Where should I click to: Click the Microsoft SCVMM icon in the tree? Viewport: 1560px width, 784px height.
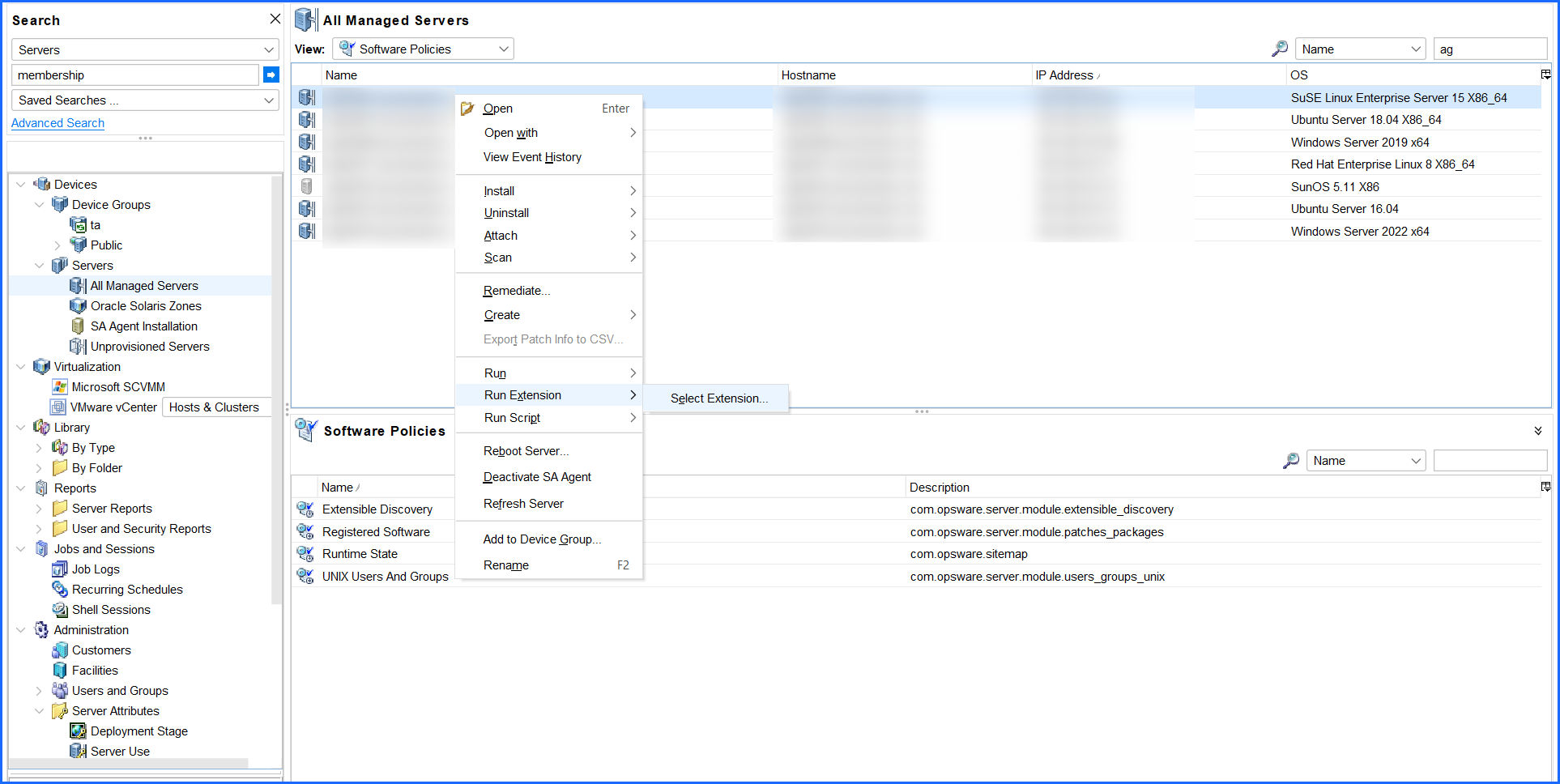(60, 386)
